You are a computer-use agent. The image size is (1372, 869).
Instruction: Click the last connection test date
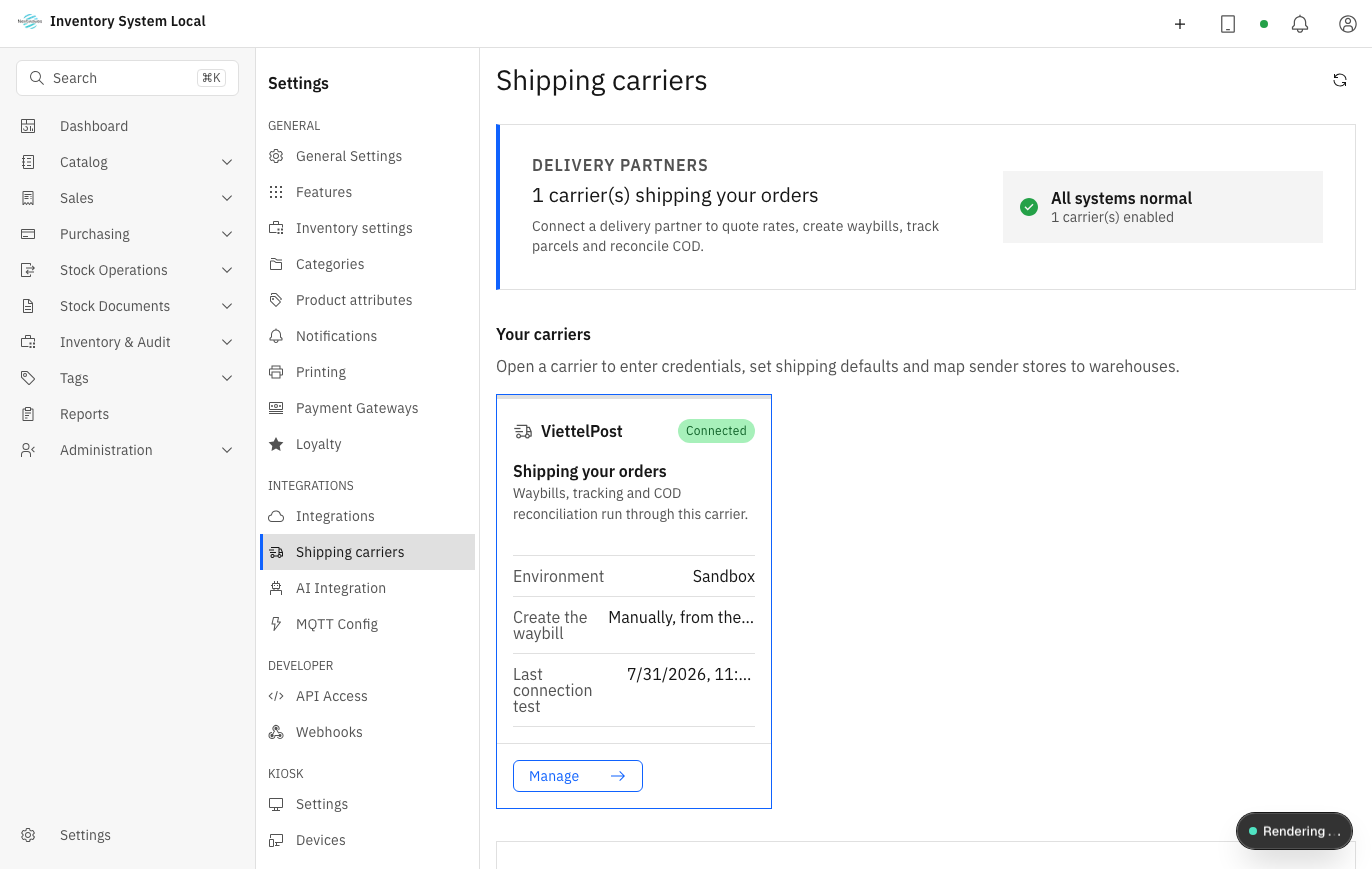(x=689, y=674)
